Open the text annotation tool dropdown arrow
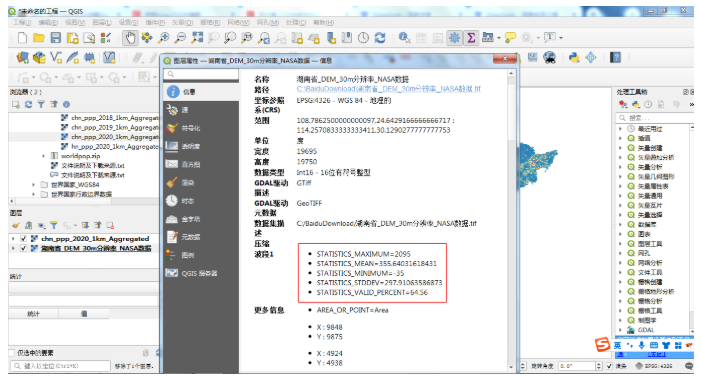Screen dimensions: 701x376 click(561, 38)
